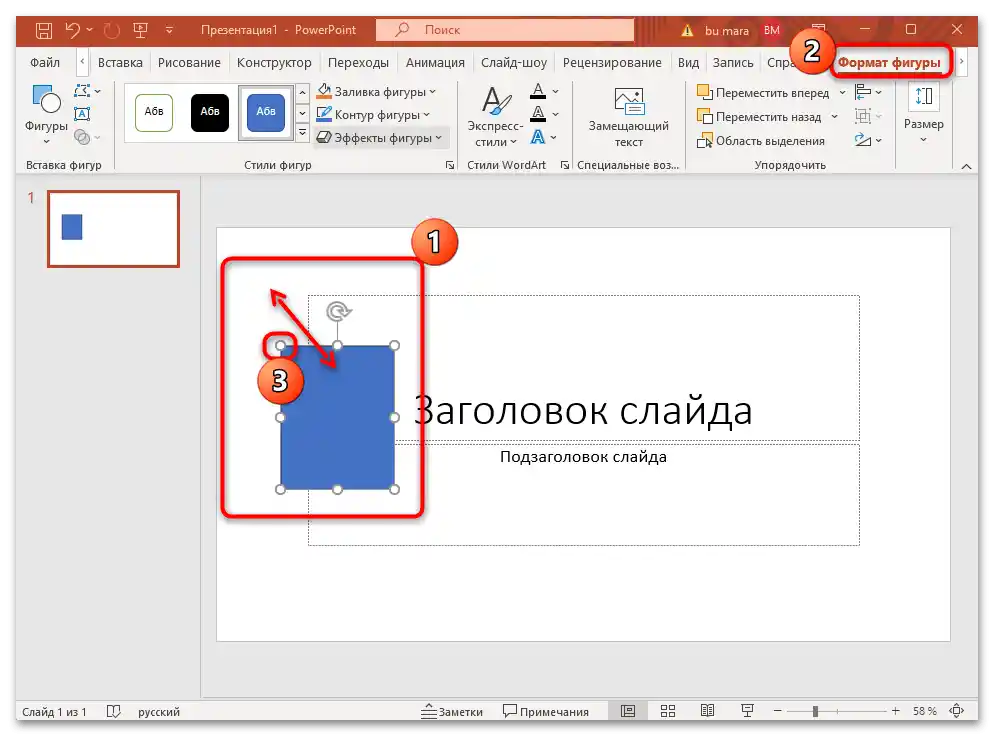Open the Rotate objects dropdown
The width and height of the screenshot is (994, 736).
(x=868, y=139)
